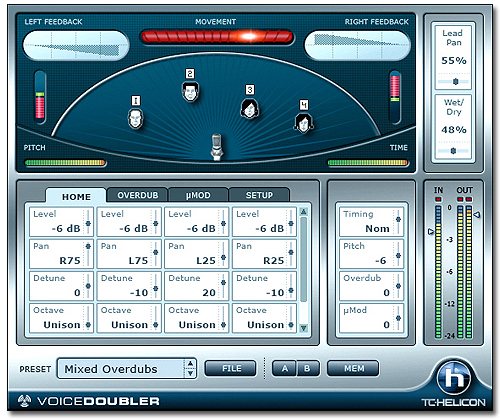
Task: Adjust voice 4 Level -6 dB slider
Action: [x=291, y=223]
